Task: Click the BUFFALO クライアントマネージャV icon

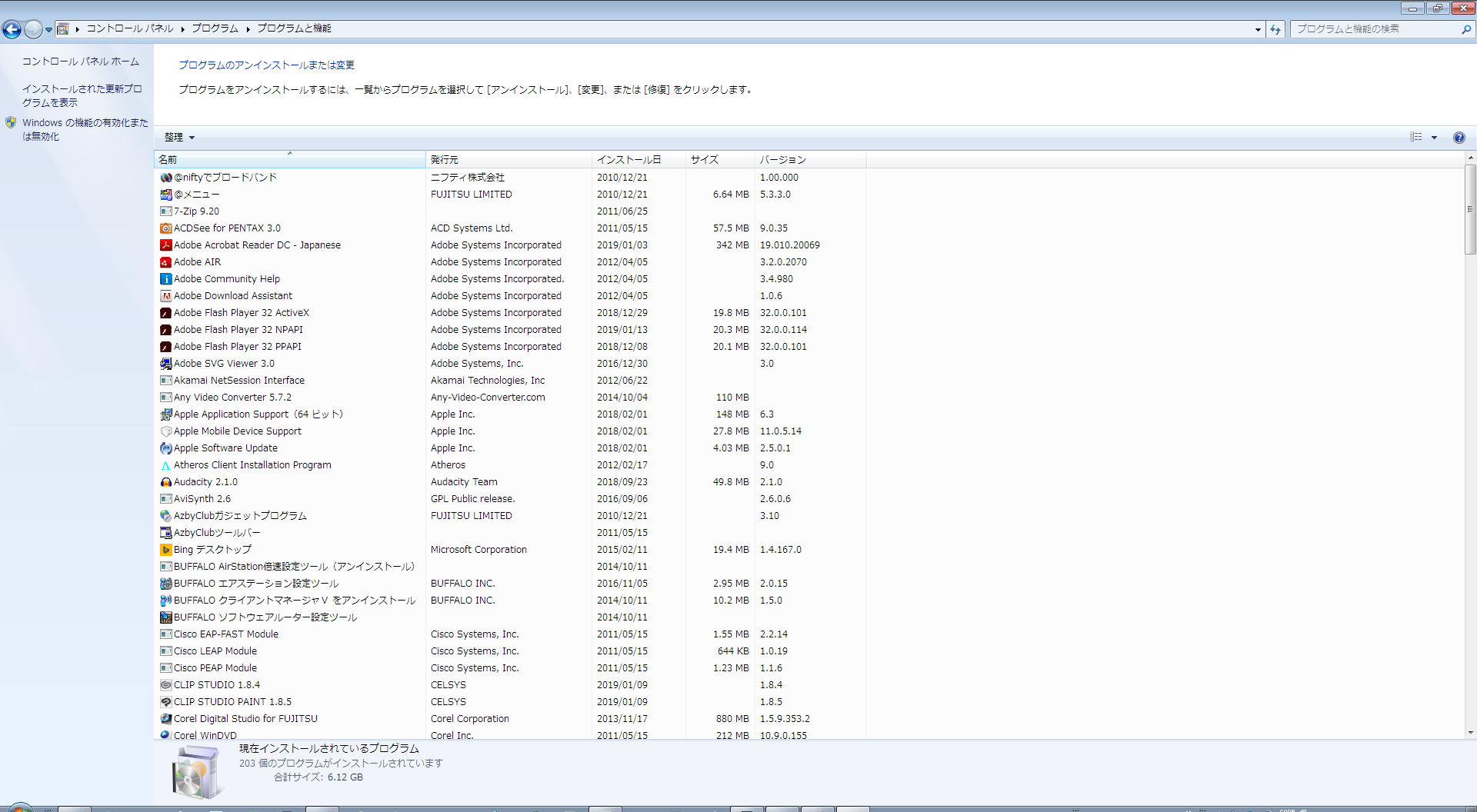Action: pyautogui.click(x=165, y=601)
